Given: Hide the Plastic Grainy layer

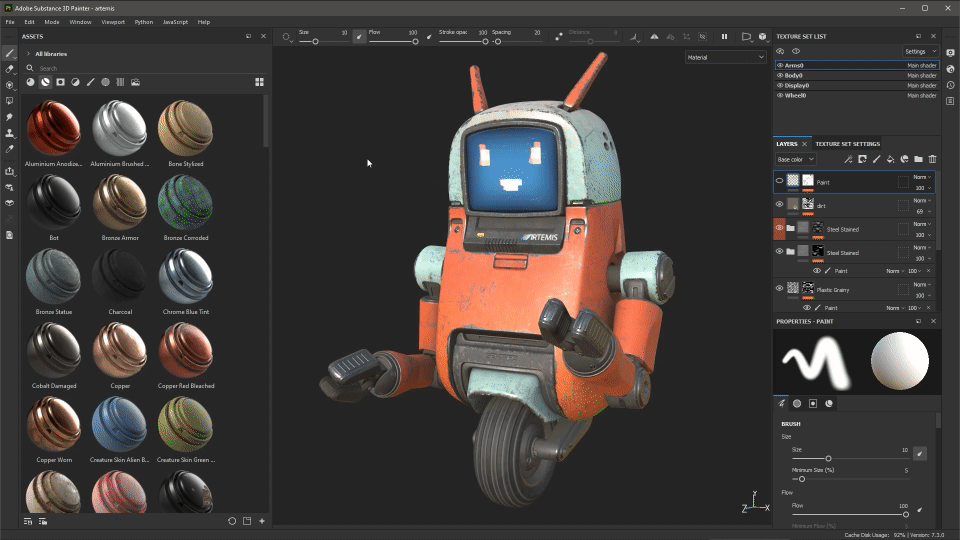Looking at the screenshot, I should click(x=780, y=289).
